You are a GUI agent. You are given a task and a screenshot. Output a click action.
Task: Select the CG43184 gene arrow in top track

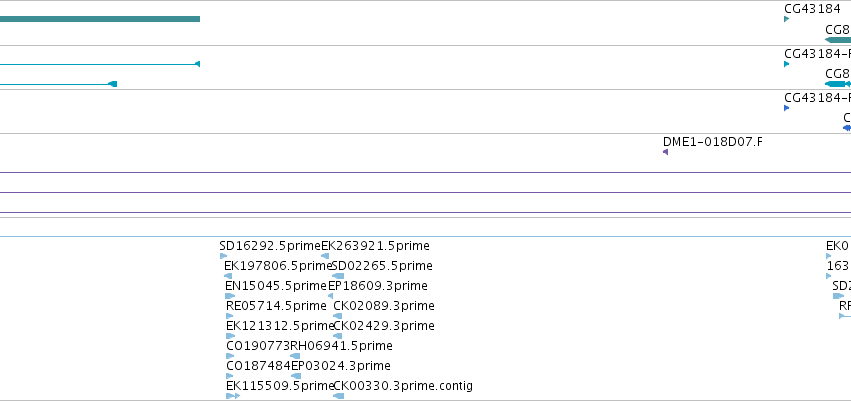(786, 19)
